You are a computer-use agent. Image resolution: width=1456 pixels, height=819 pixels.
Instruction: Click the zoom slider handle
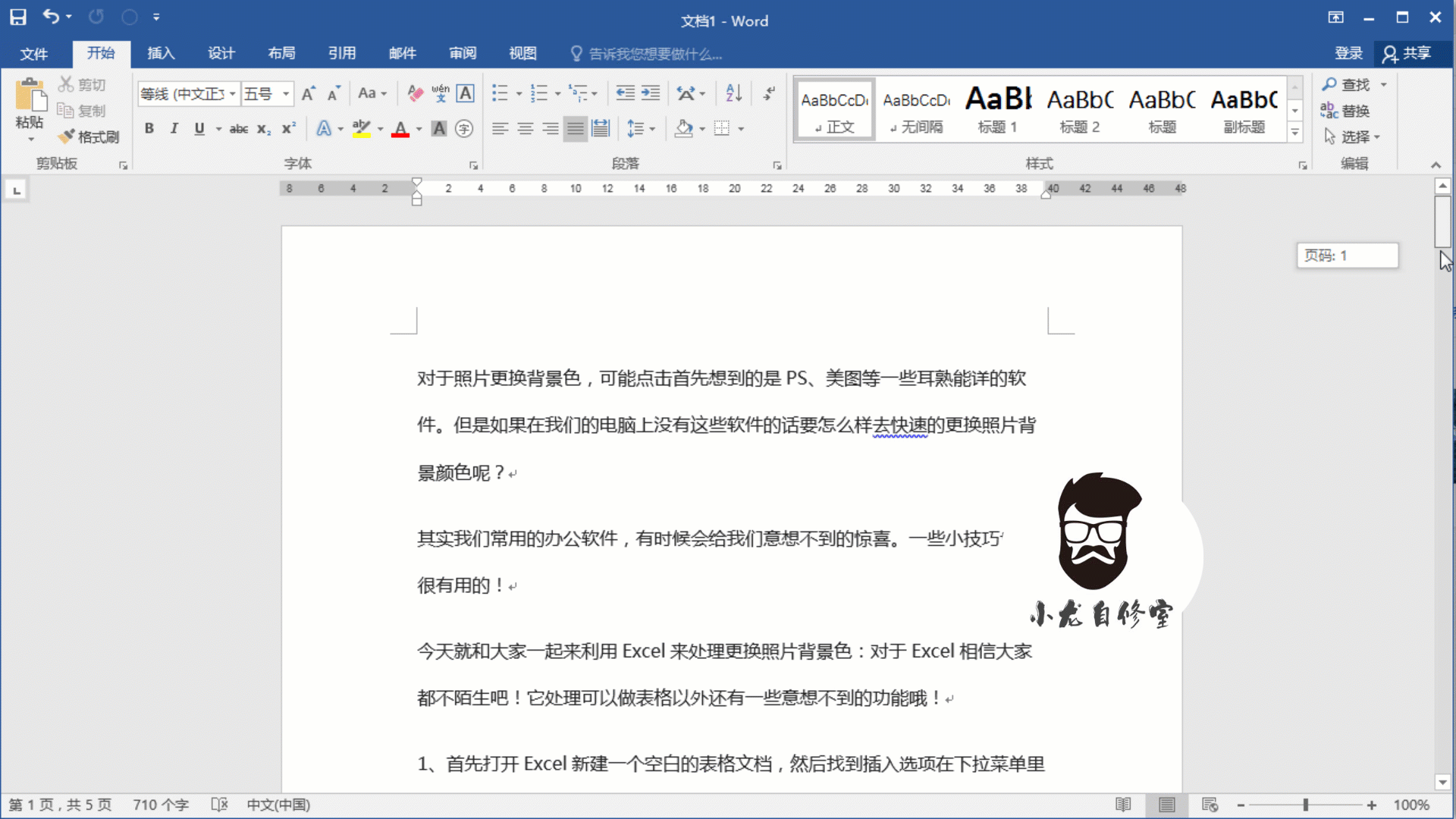click(1306, 805)
